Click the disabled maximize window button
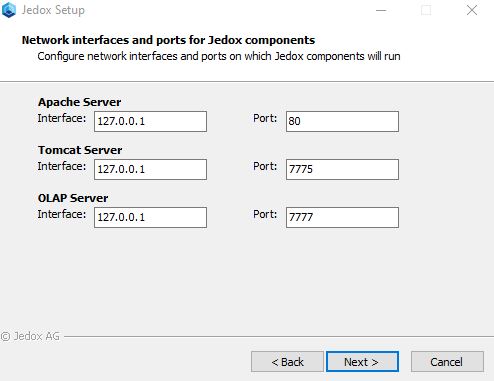 pyautogui.click(x=426, y=10)
